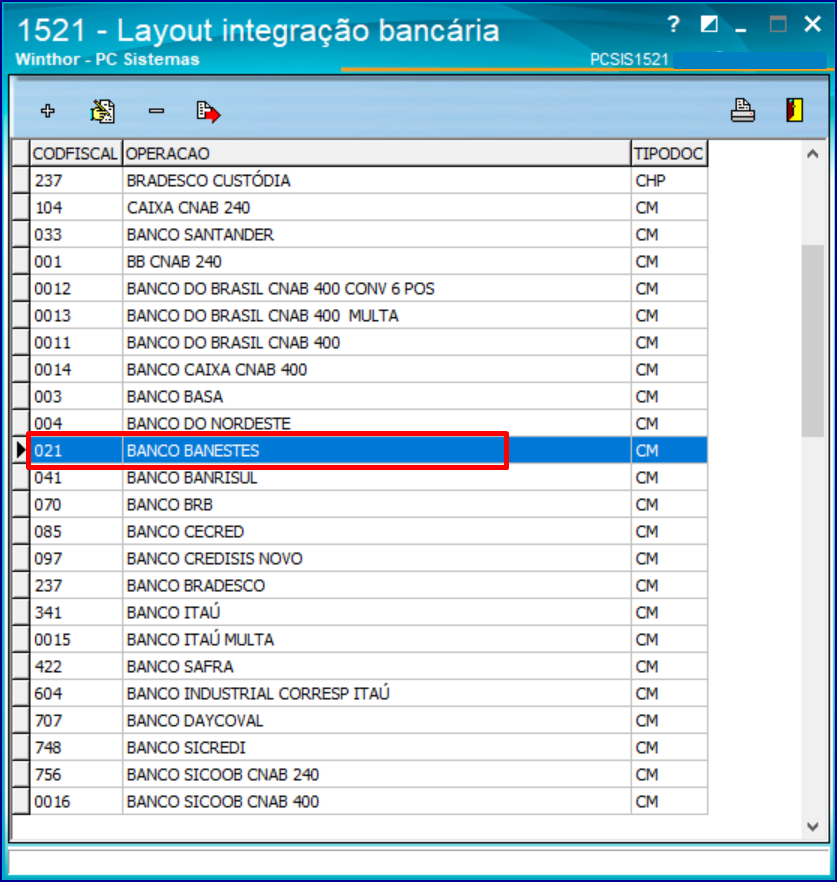Viewport: 837px width, 882px height.
Task: Click the edit layout icon with hand
Action: pos(102,111)
